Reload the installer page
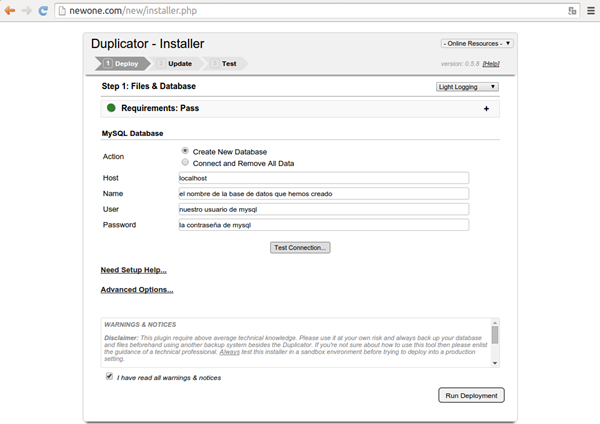 [43, 10]
